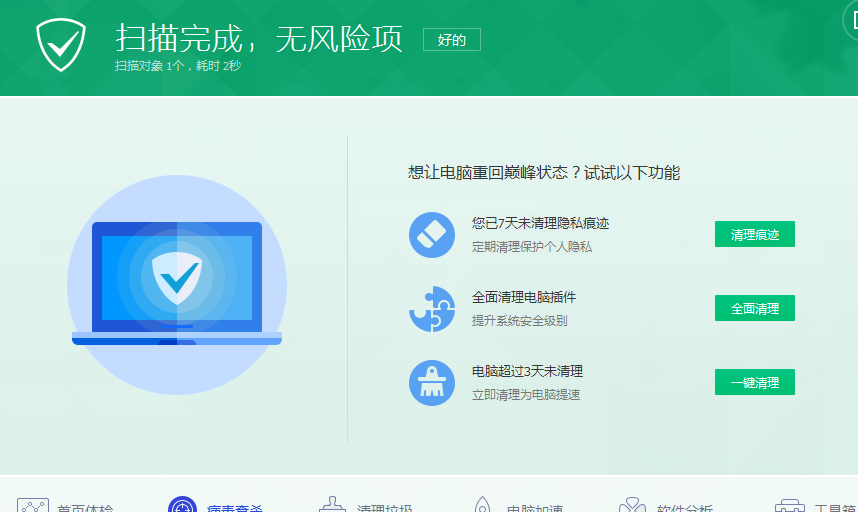Switch to the 清理垃圾 tab
This screenshot has width=858, height=512.
tap(365, 505)
